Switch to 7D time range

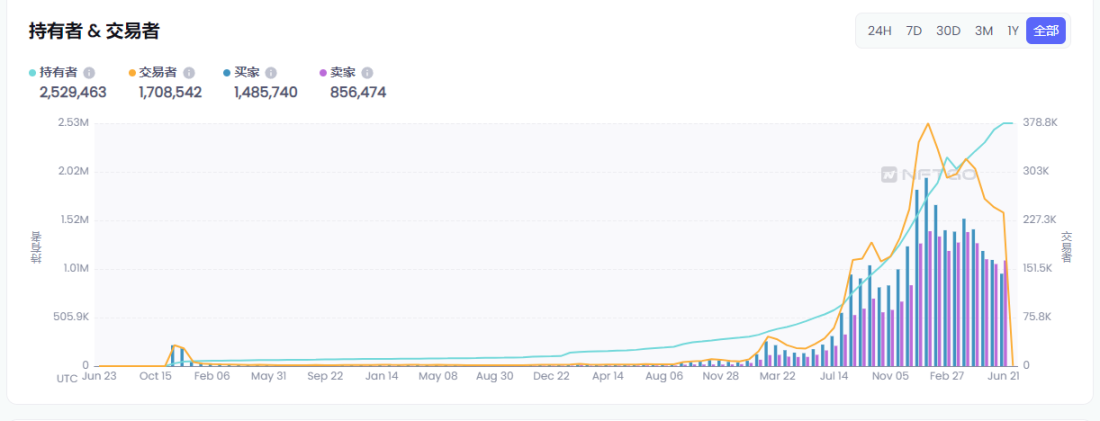click(914, 31)
